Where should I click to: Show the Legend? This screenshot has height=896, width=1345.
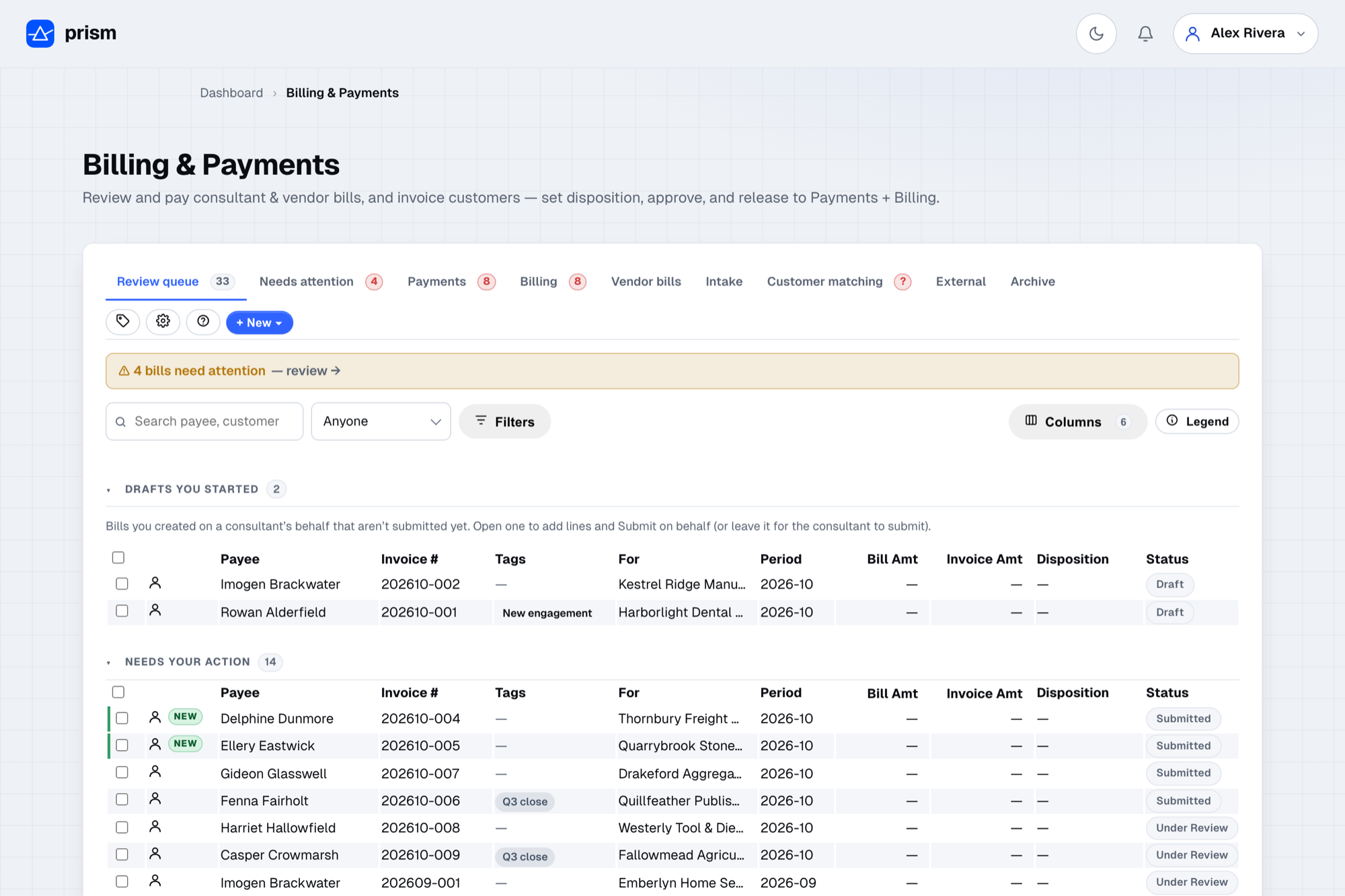pos(1197,421)
